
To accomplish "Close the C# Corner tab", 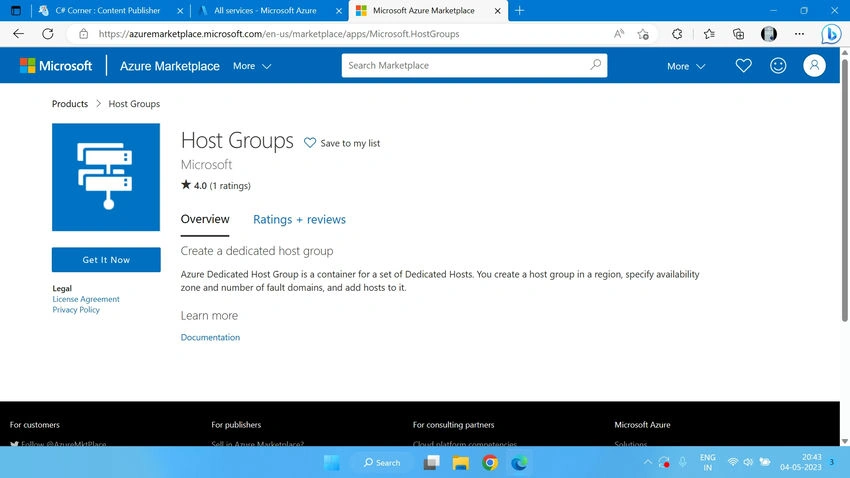I will pyautogui.click(x=180, y=10).
